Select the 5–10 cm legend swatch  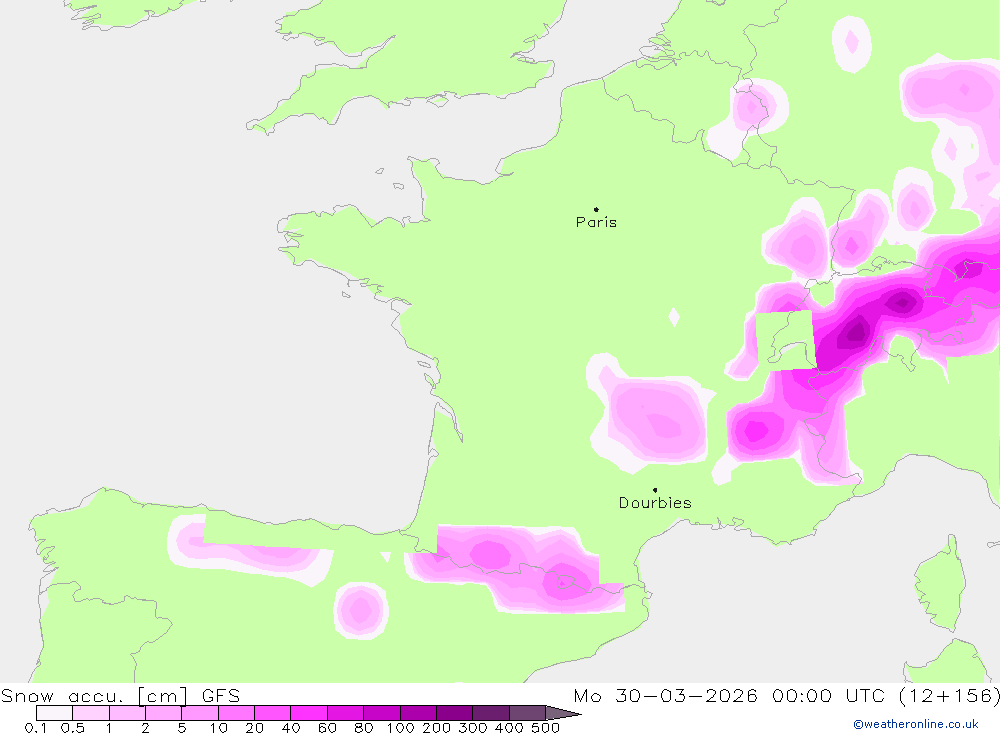pyautogui.click(x=200, y=713)
